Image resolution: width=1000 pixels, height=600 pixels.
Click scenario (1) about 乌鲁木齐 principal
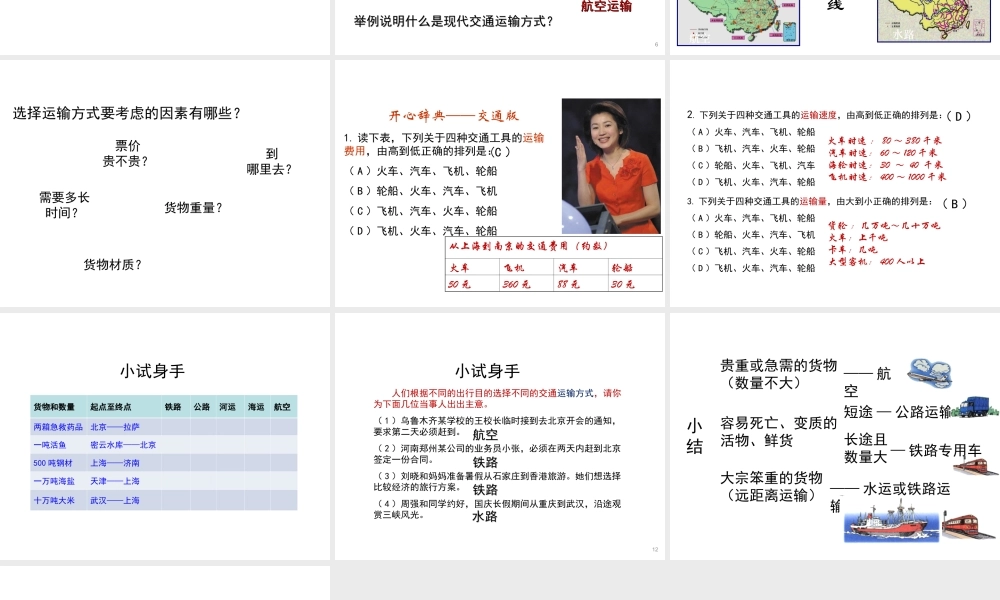[497, 426]
